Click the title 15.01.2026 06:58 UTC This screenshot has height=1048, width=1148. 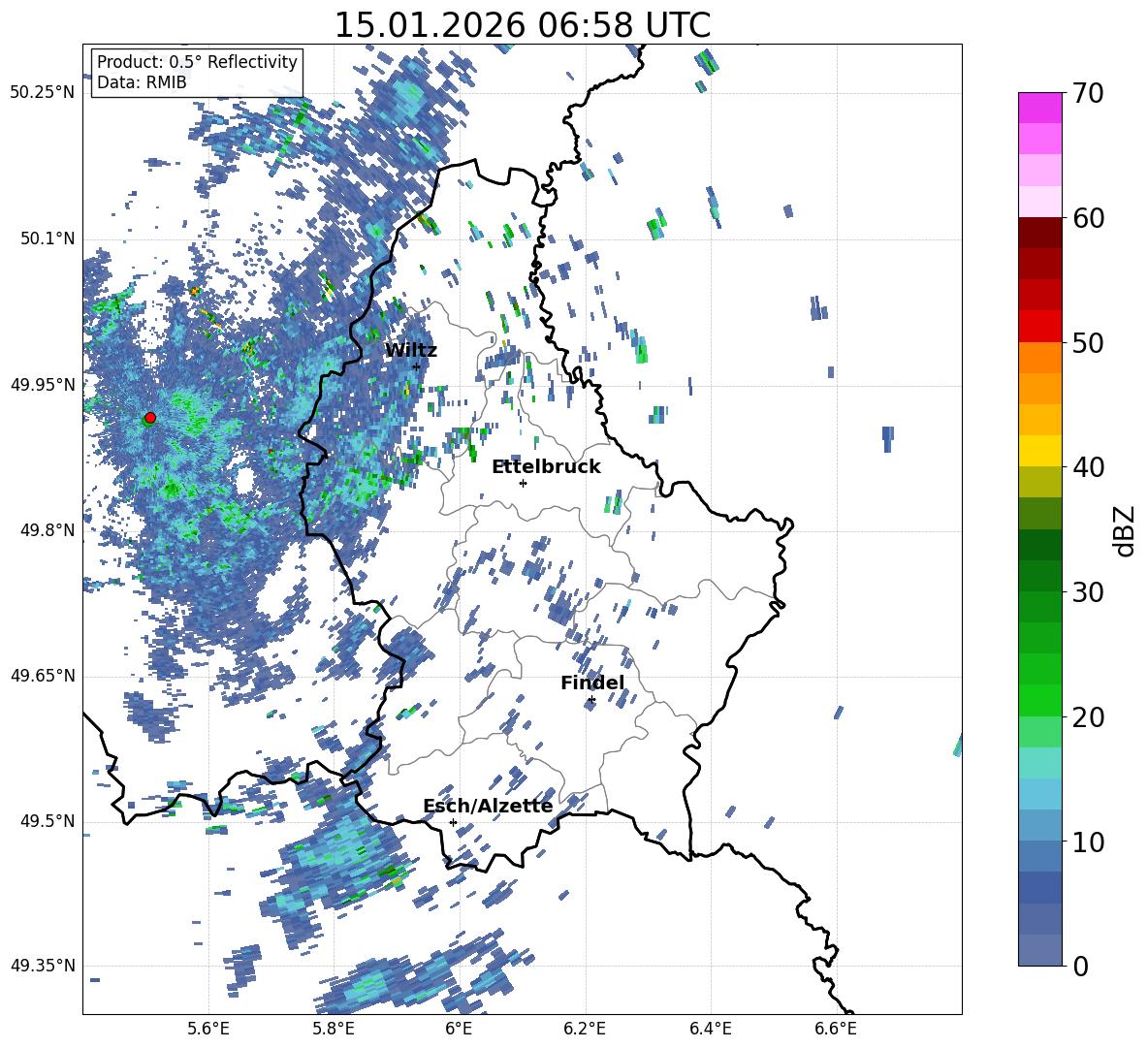point(522,25)
